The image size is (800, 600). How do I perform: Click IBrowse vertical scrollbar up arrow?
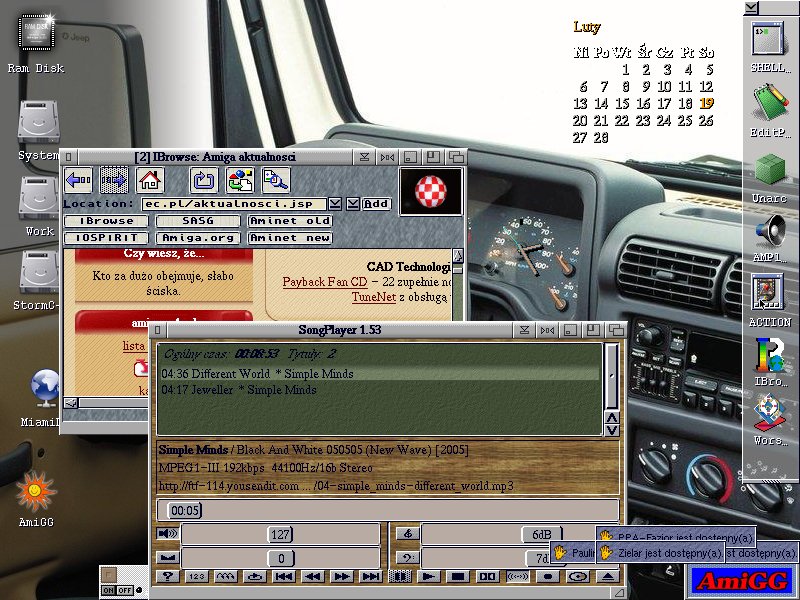click(x=458, y=256)
